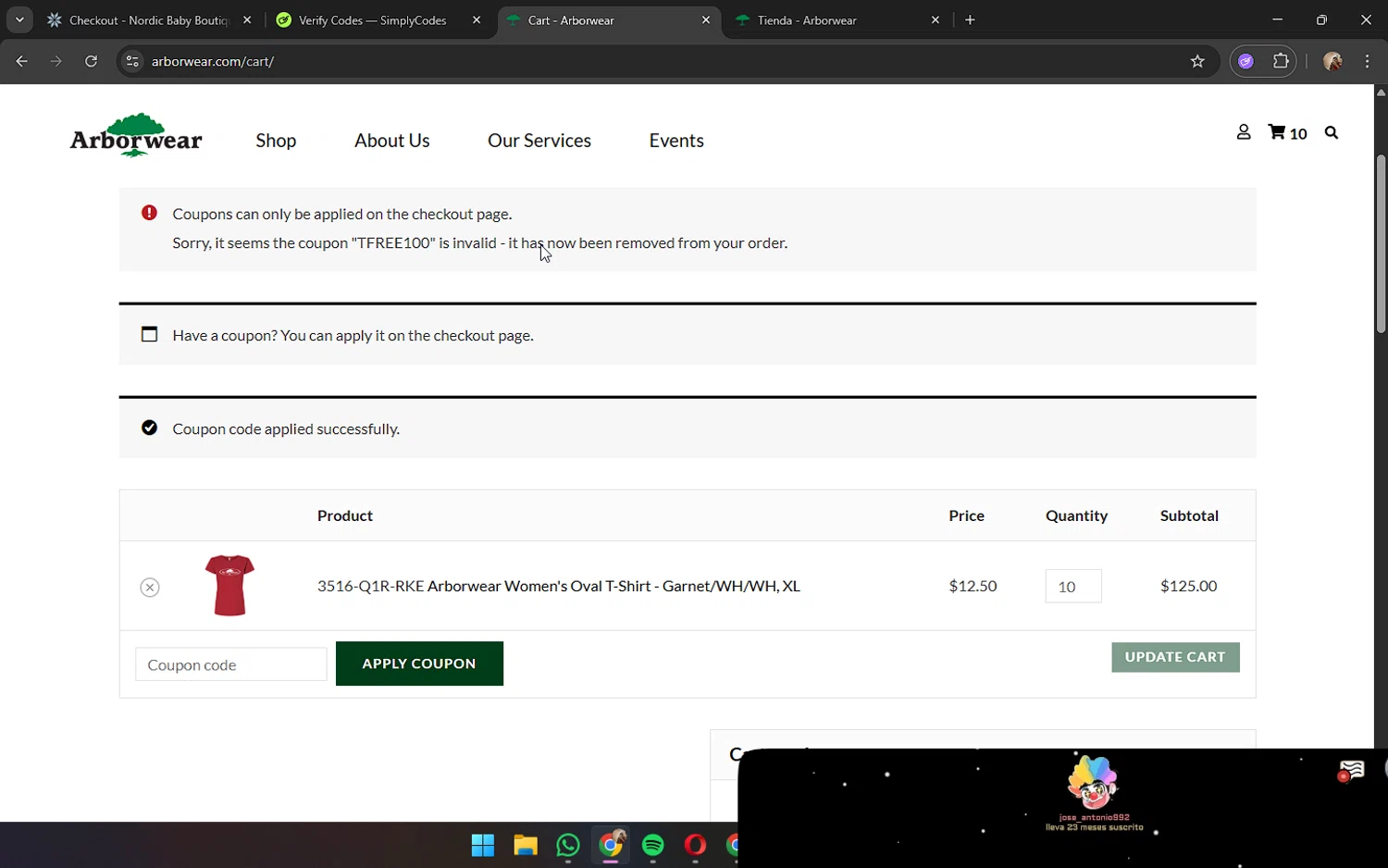This screenshot has width=1388, height=868.
Task: Click the Chrome icon in the taskbar
Action: click(611, 844)
